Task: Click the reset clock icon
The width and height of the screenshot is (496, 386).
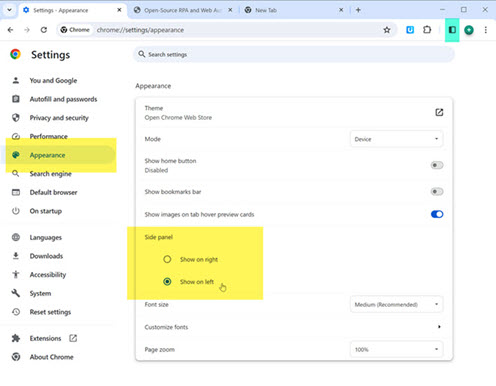Action: pyautogui.click(x=16, y=312)
